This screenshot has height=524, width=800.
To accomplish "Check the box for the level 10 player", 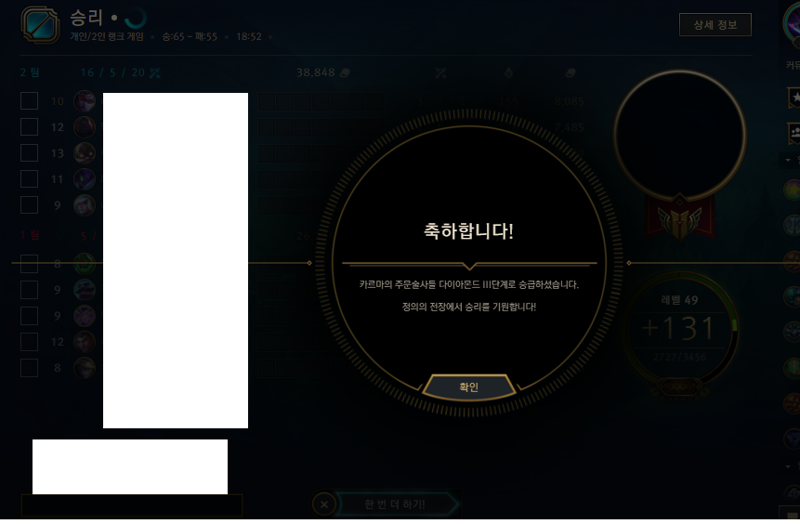I will (x=29, y=101).
